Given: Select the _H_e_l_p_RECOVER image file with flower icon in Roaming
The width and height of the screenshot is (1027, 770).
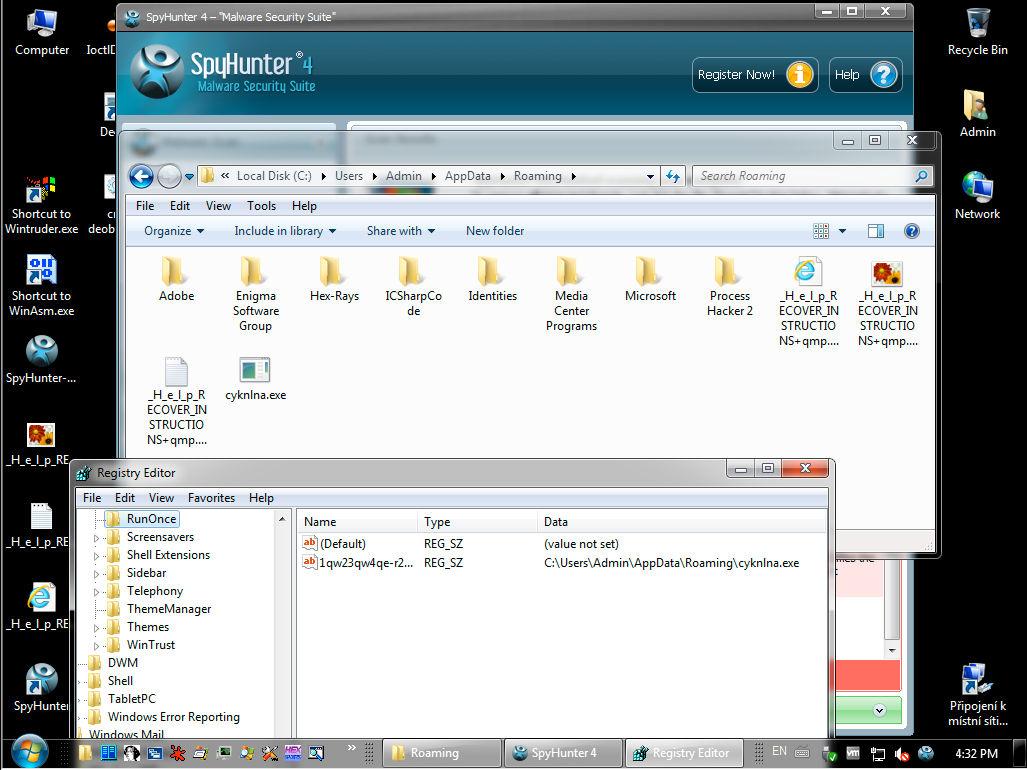Looking at the screenshot, I should pos(887,302).
